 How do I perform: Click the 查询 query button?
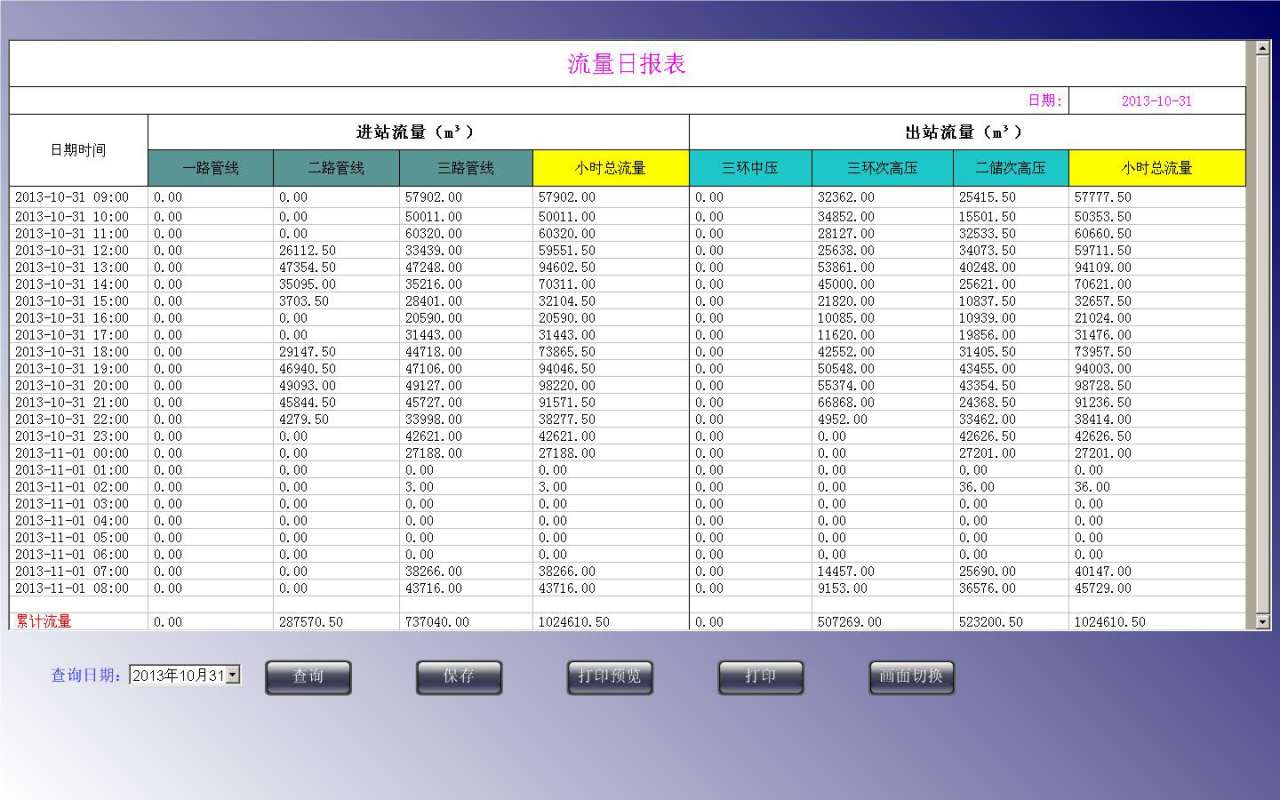pyautogui.click(x=308, y=677)
